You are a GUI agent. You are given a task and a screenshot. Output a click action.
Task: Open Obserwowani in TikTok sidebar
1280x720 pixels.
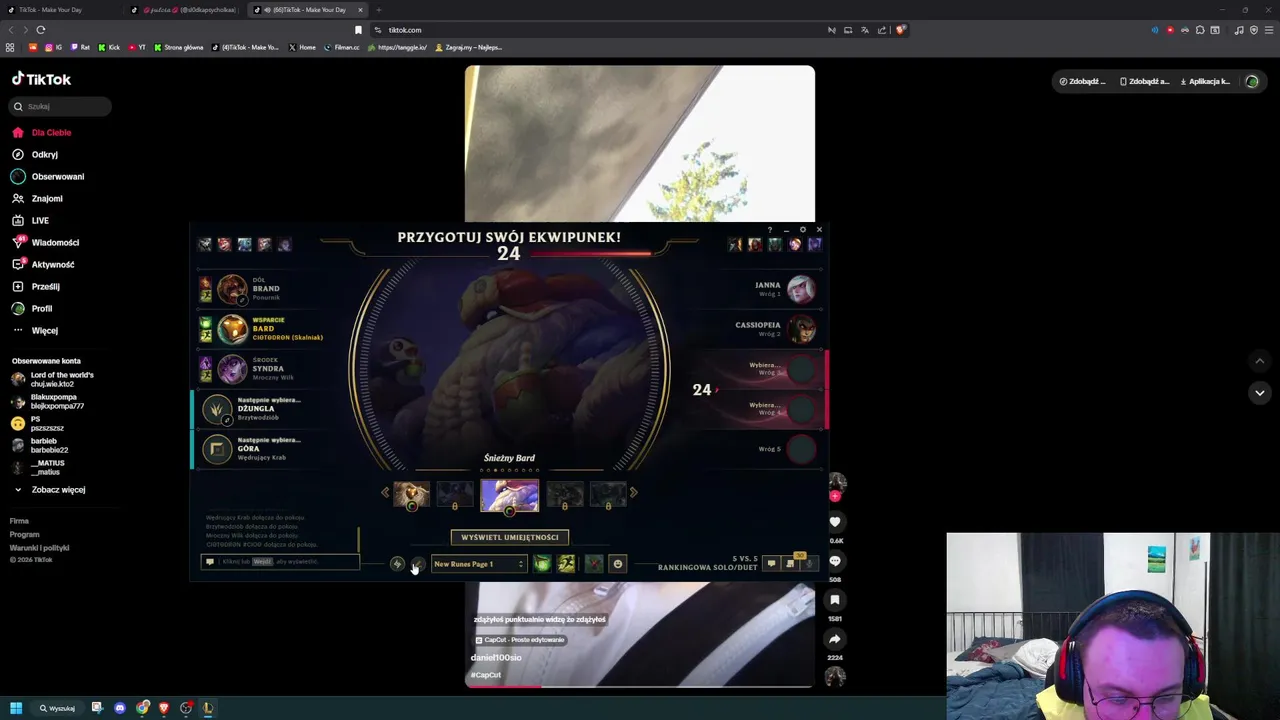48,176
